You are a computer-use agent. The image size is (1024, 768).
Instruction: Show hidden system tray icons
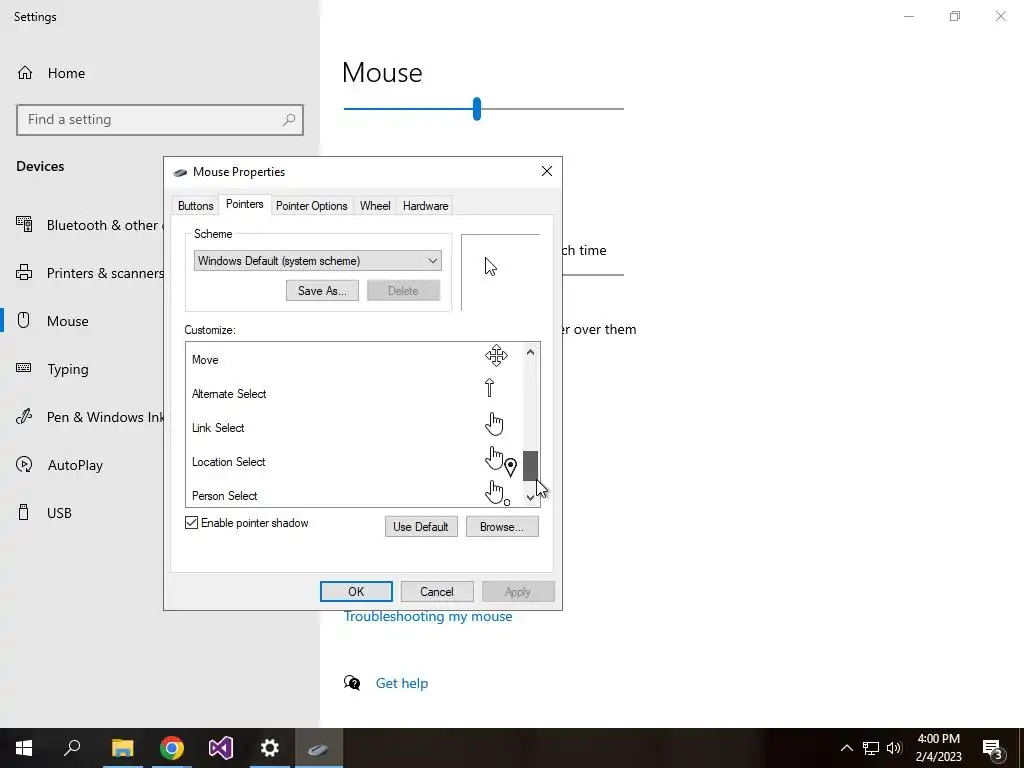(x=846, y=748)
